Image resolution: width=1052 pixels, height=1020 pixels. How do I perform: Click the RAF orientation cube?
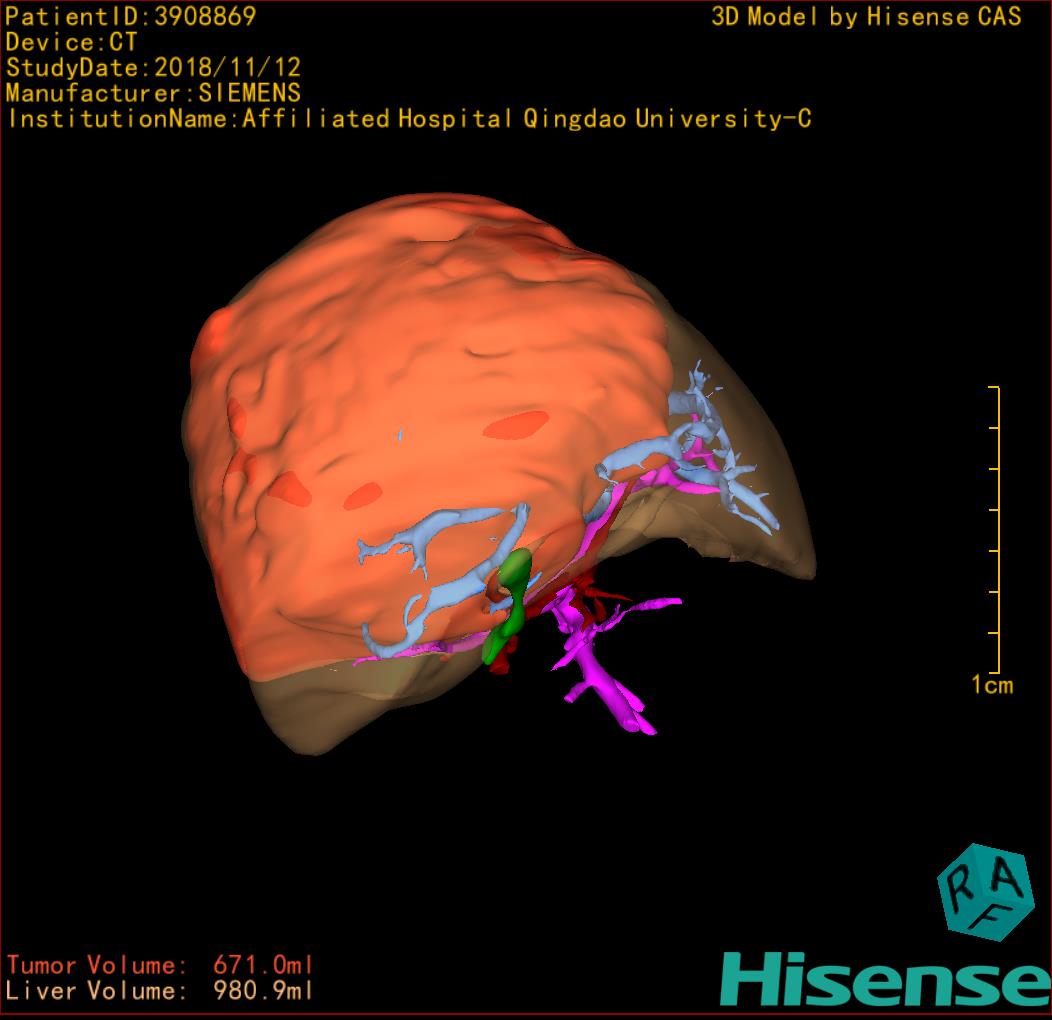point(986,892)
